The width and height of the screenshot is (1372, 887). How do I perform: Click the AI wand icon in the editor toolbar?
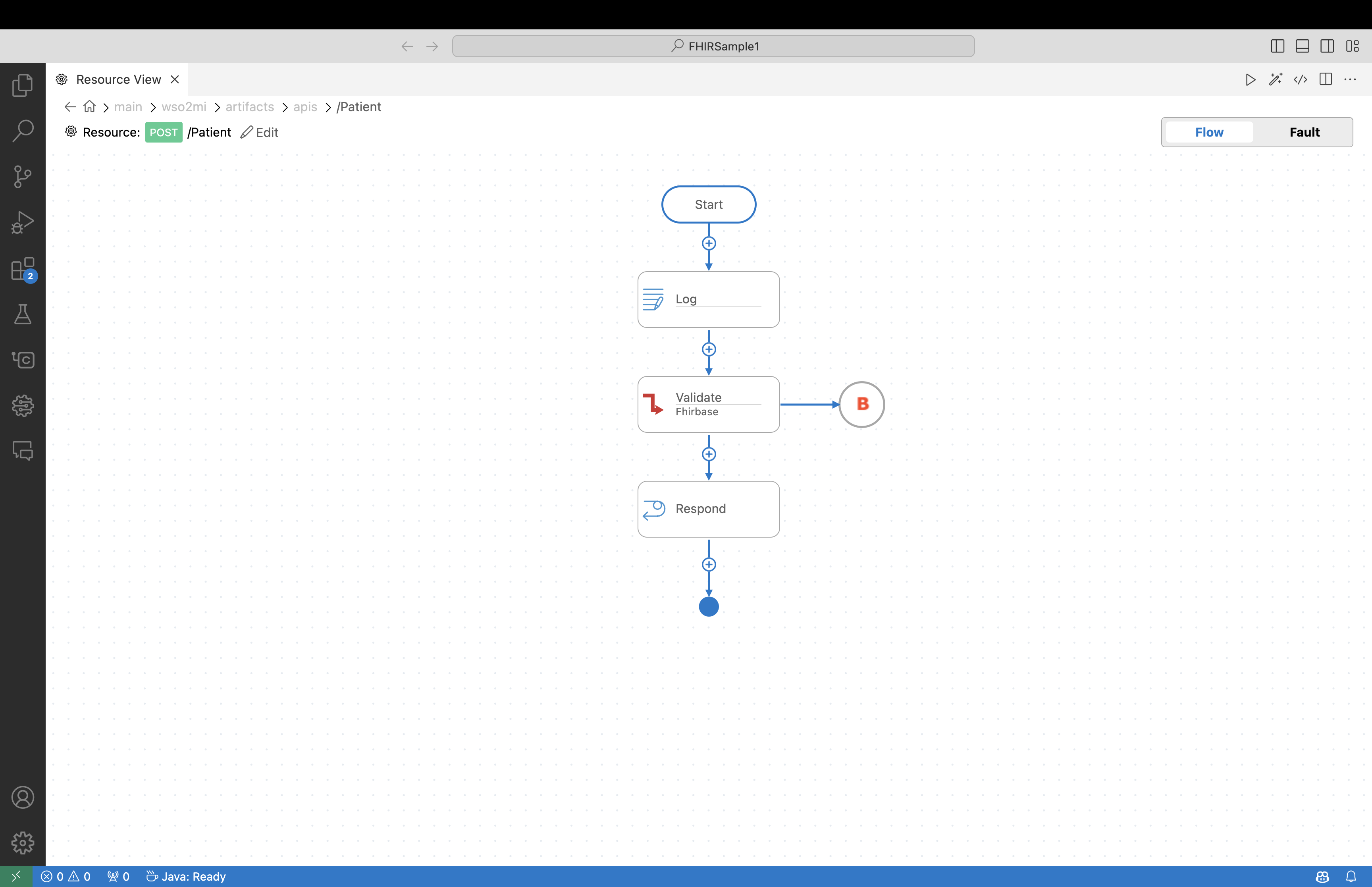pyautogui.click(x=1275, y=79)
